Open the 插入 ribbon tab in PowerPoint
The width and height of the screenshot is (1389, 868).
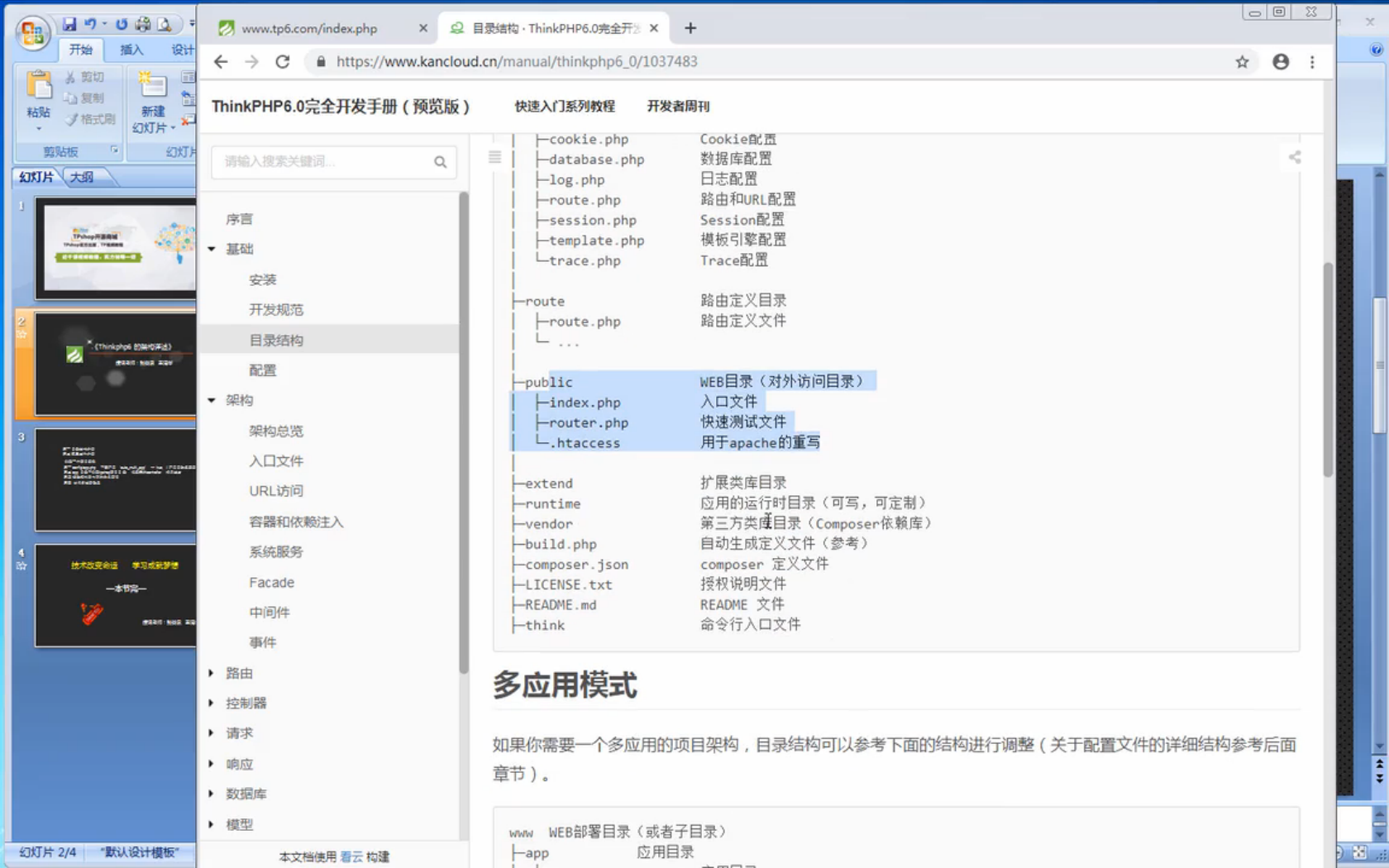[131, 50]
